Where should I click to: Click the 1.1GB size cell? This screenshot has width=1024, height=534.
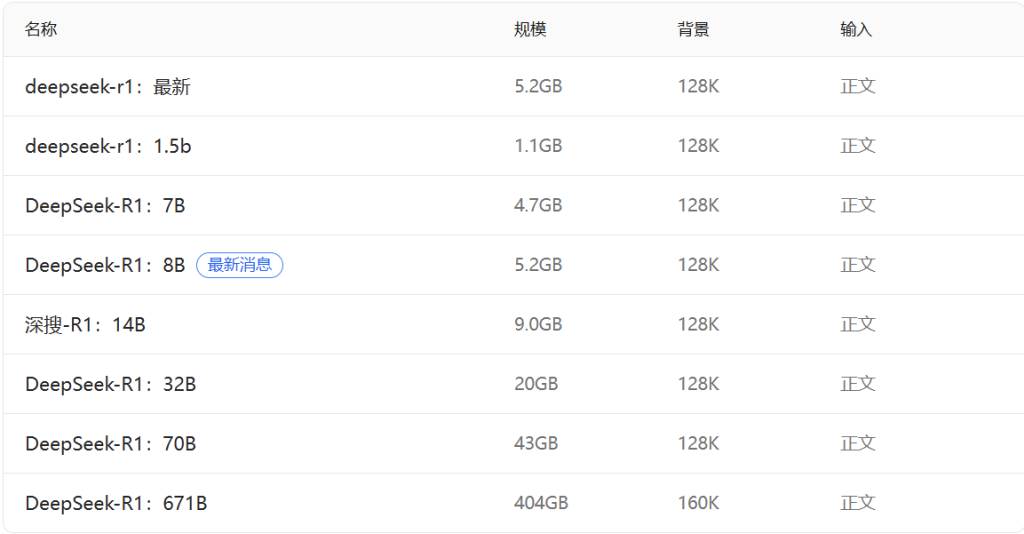pos(538,146)
